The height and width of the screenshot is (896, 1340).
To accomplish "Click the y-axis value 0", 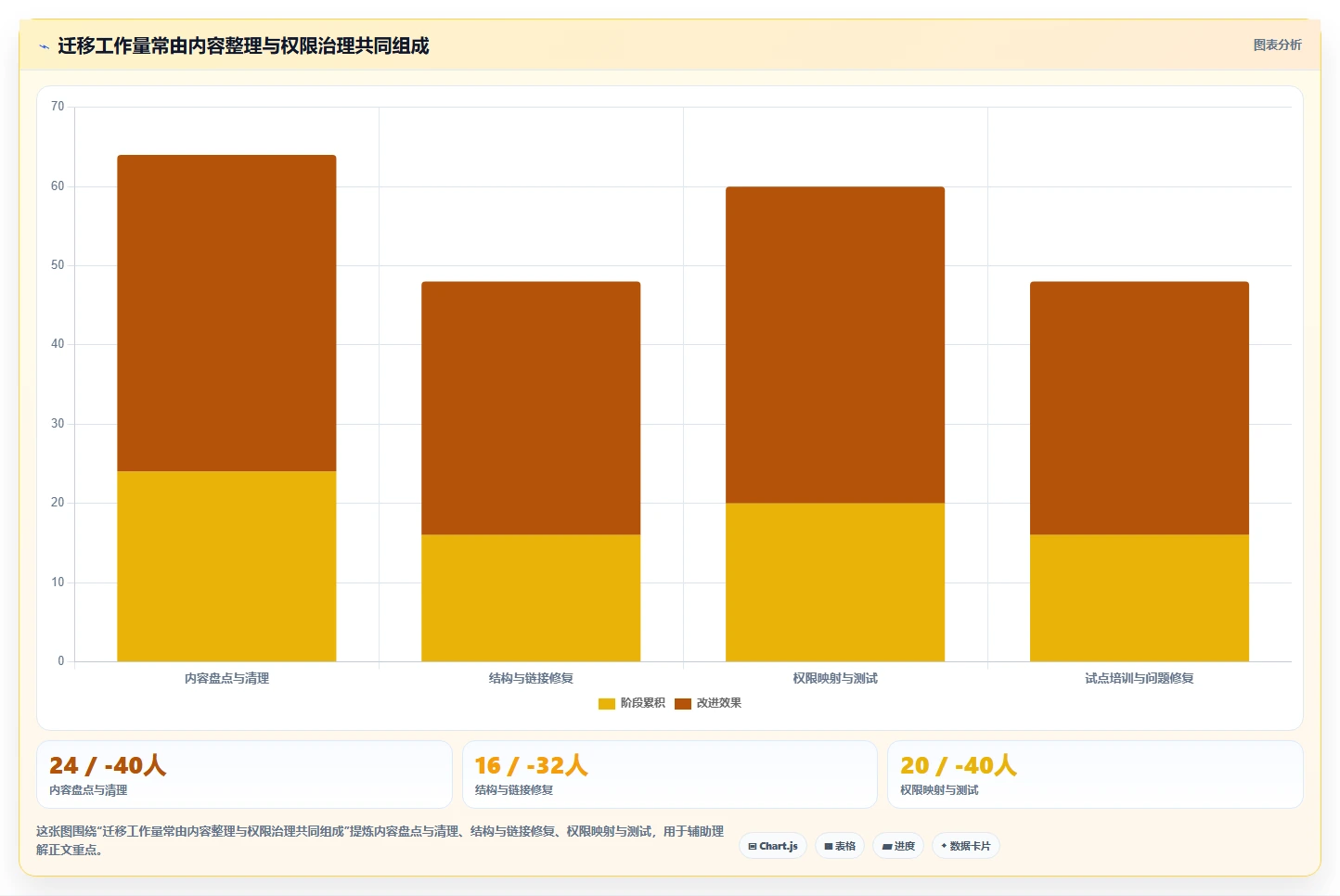I will 61,661.
